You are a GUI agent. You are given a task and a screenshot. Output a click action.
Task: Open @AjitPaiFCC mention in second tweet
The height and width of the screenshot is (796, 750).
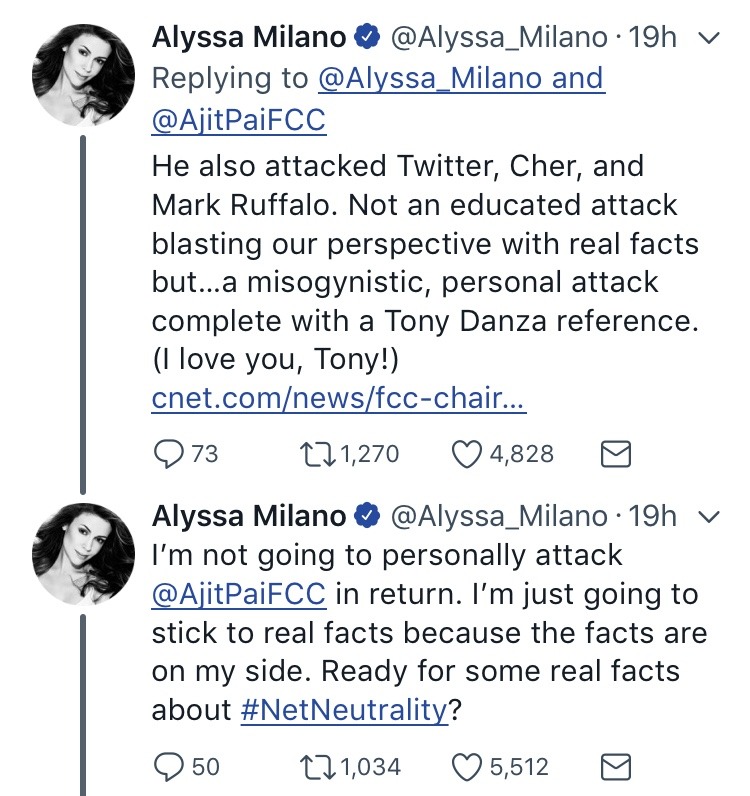pos(239,593)
